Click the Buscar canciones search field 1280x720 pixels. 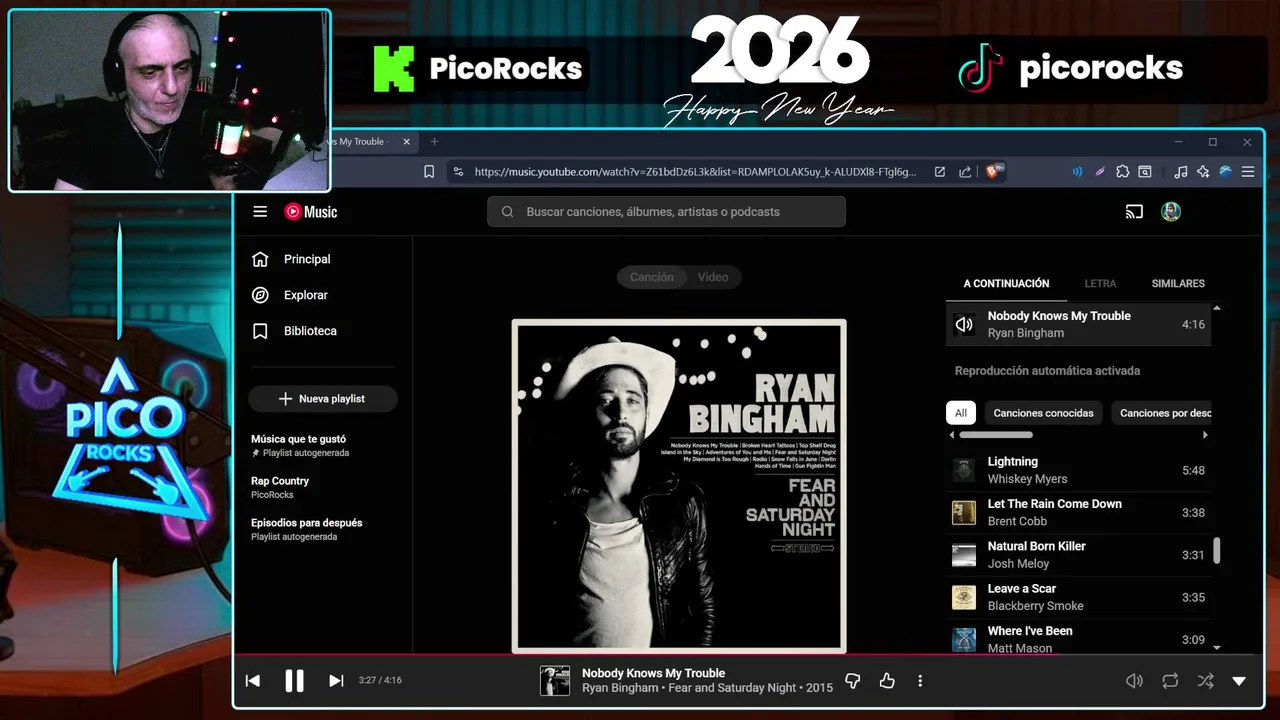point(666,212)
